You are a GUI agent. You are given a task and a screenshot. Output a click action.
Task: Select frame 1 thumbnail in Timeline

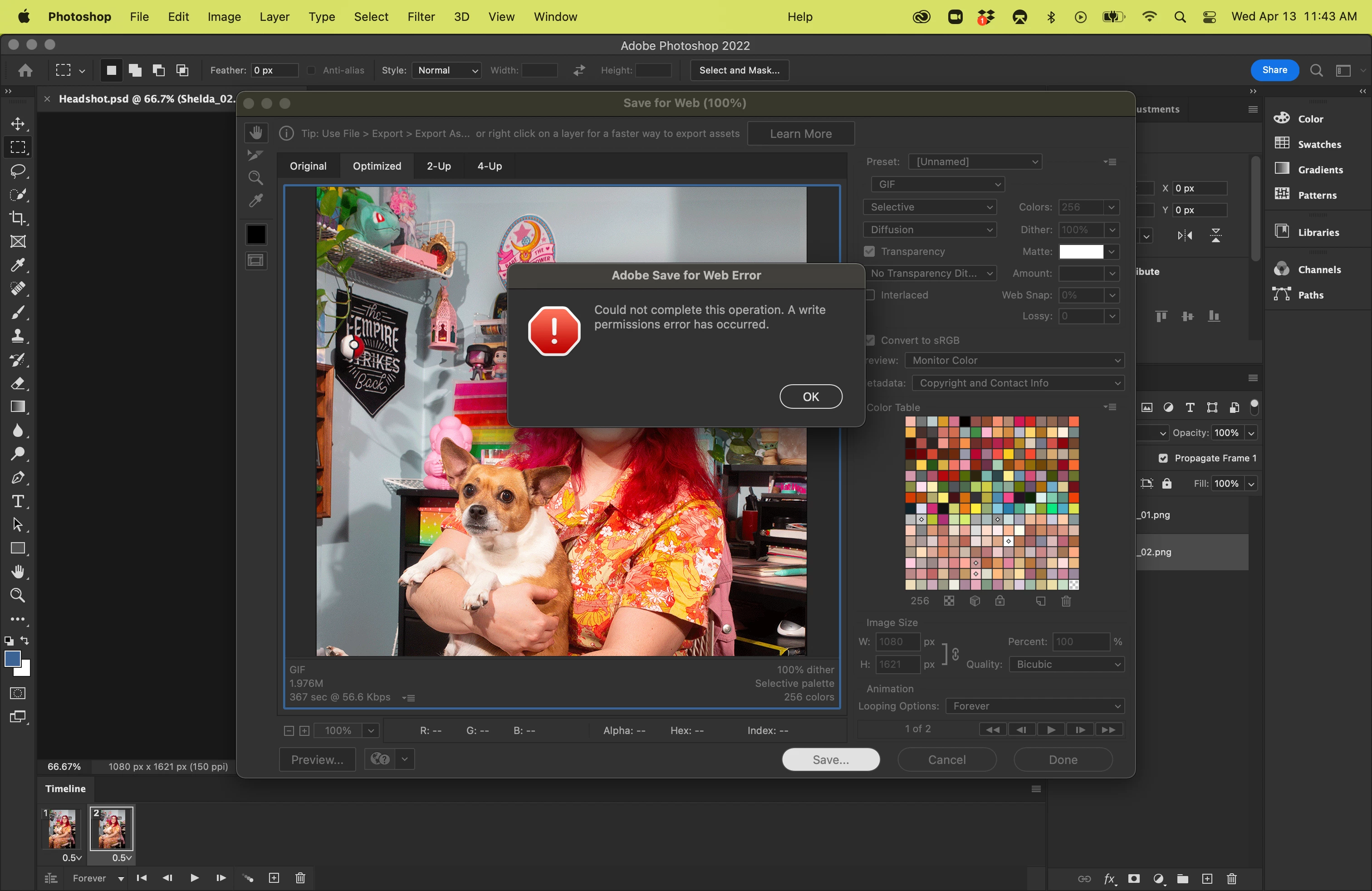tap(62, 828)
